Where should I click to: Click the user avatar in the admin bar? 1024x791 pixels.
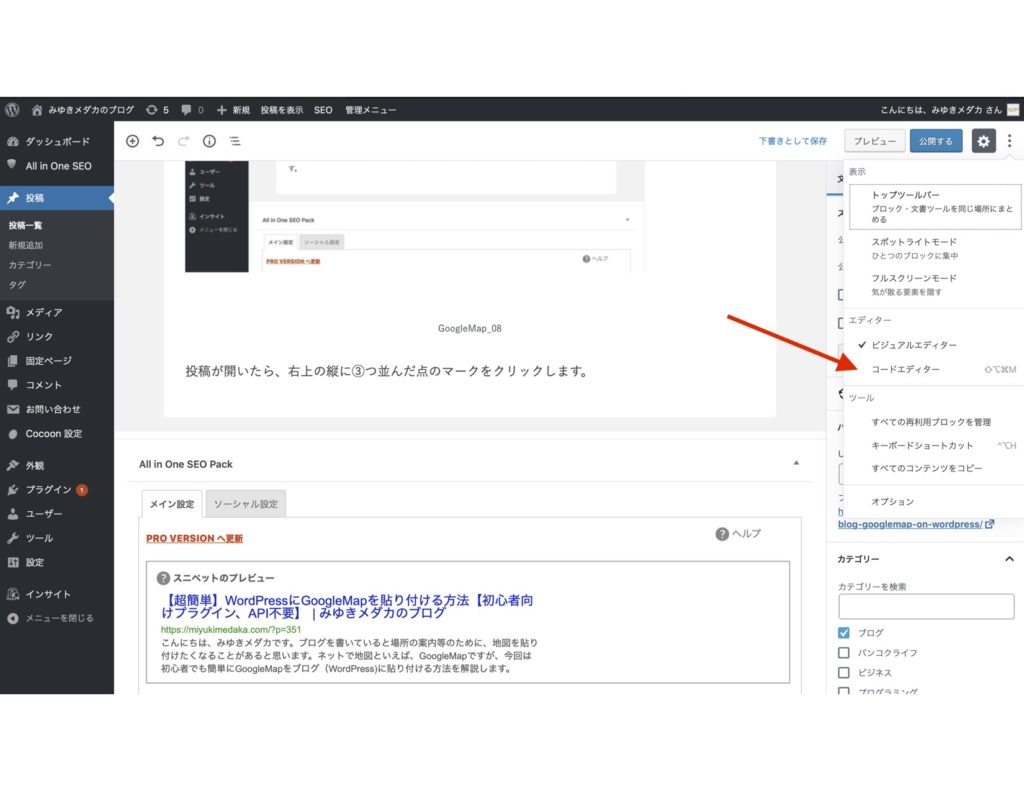click(1014, 110)
